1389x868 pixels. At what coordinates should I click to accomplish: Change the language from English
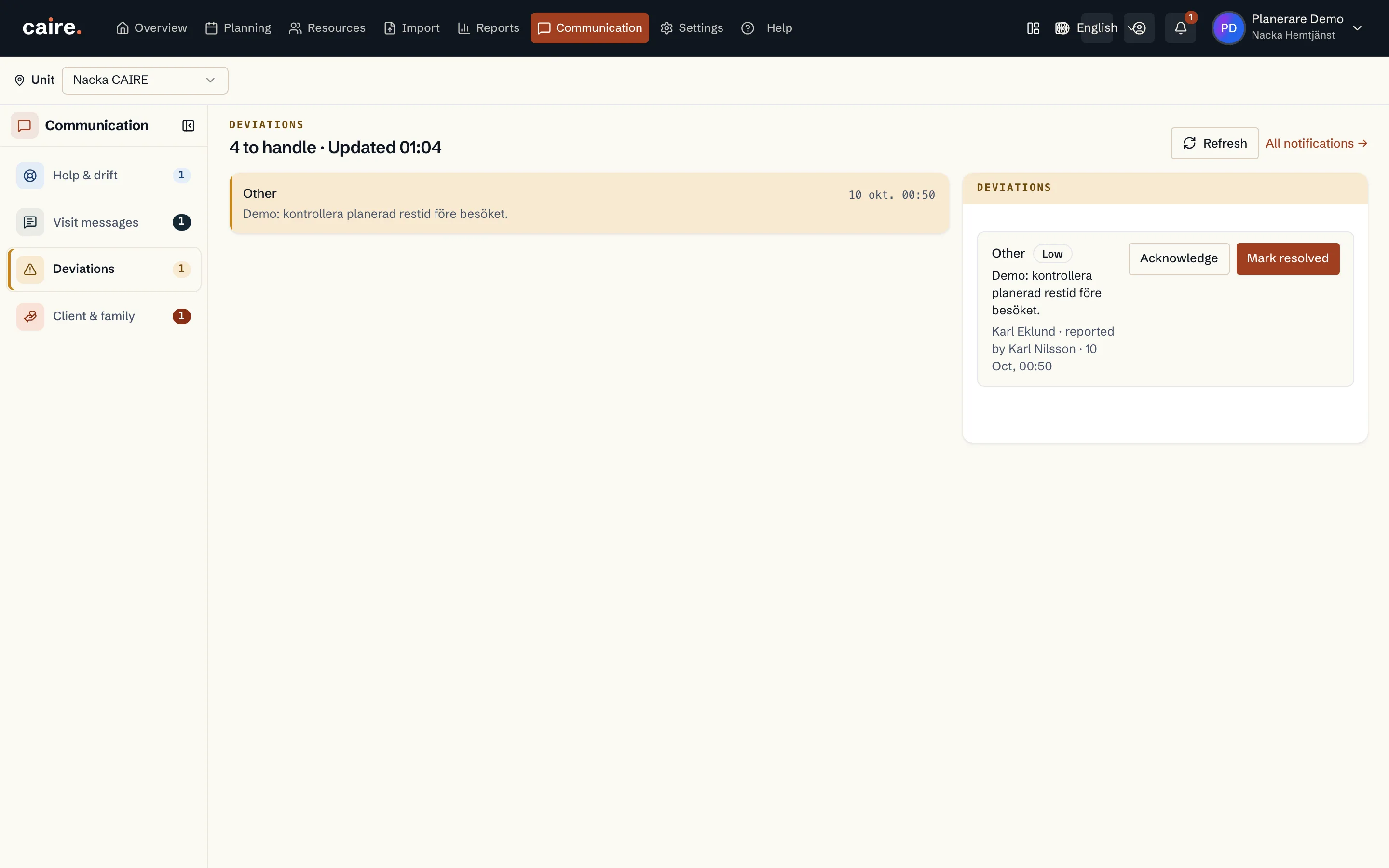click(1096, 27)
